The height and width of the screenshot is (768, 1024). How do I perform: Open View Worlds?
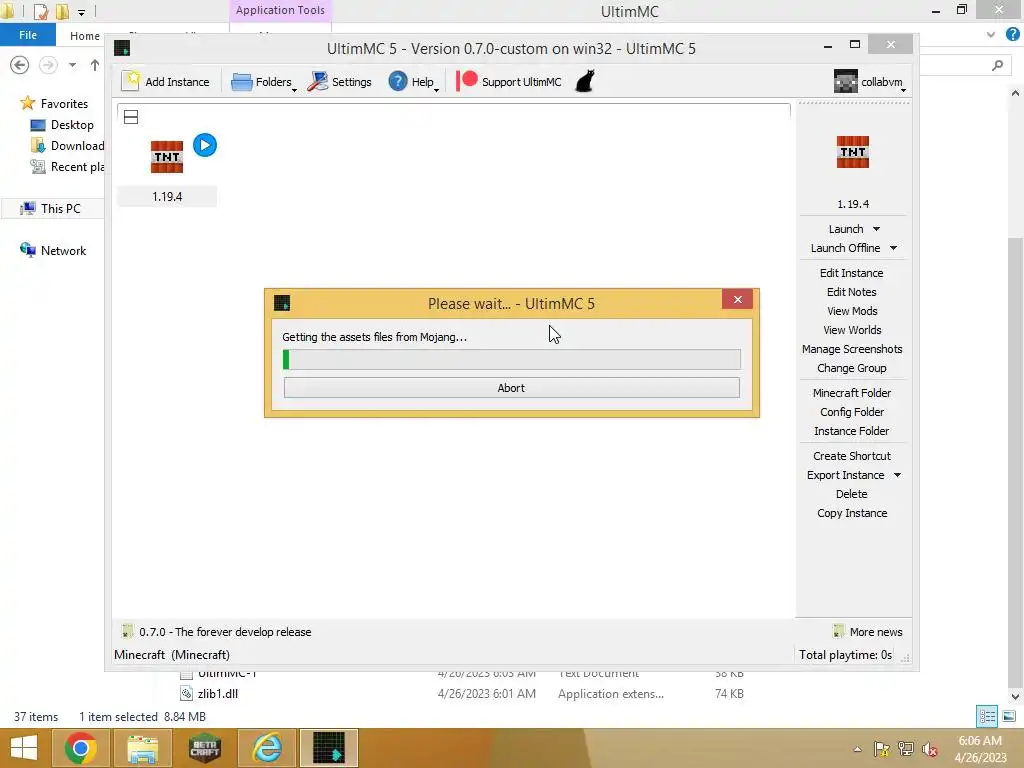point(852,330)
